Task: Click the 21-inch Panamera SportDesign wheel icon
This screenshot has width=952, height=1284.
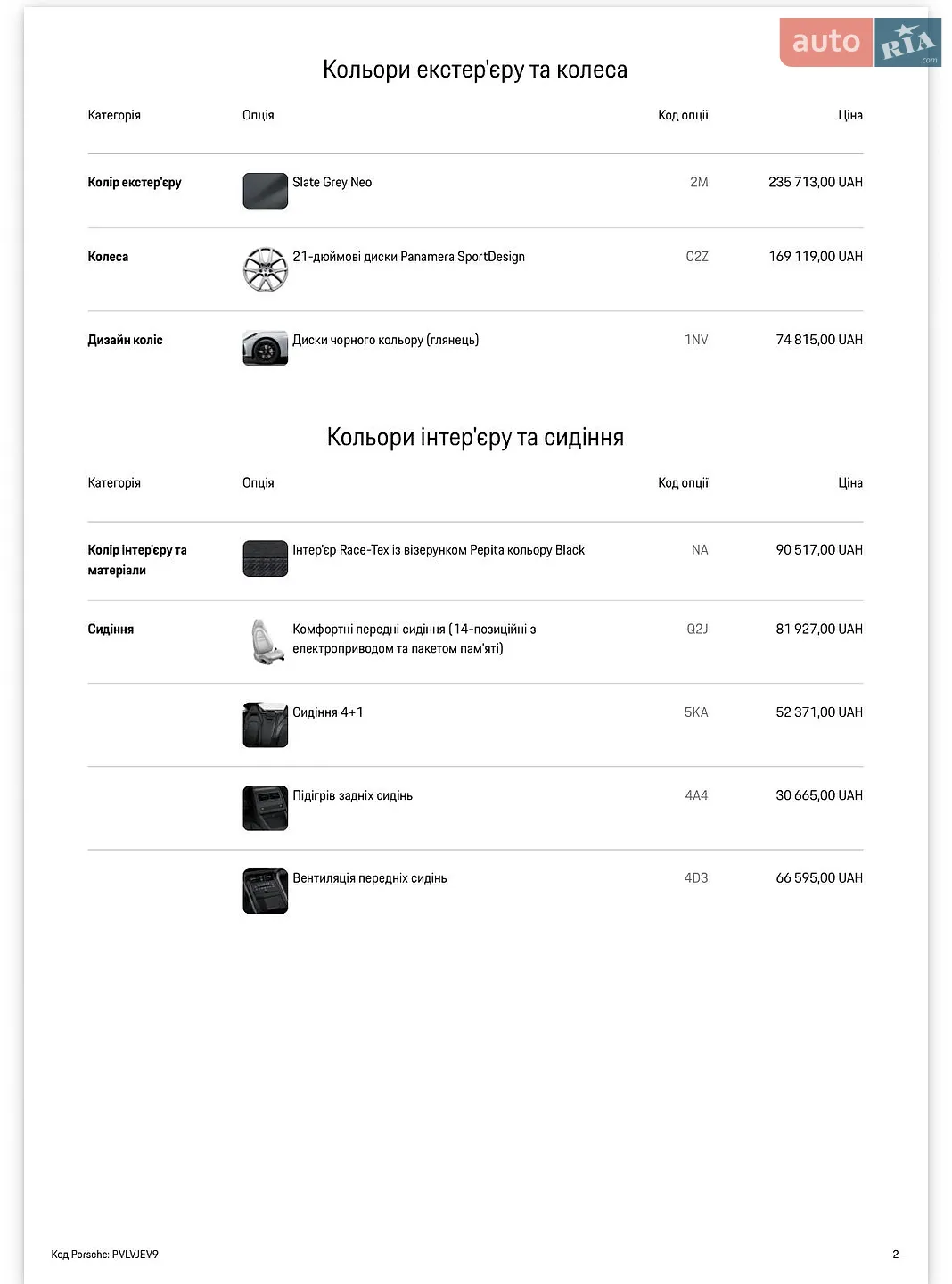Action: 265,270
